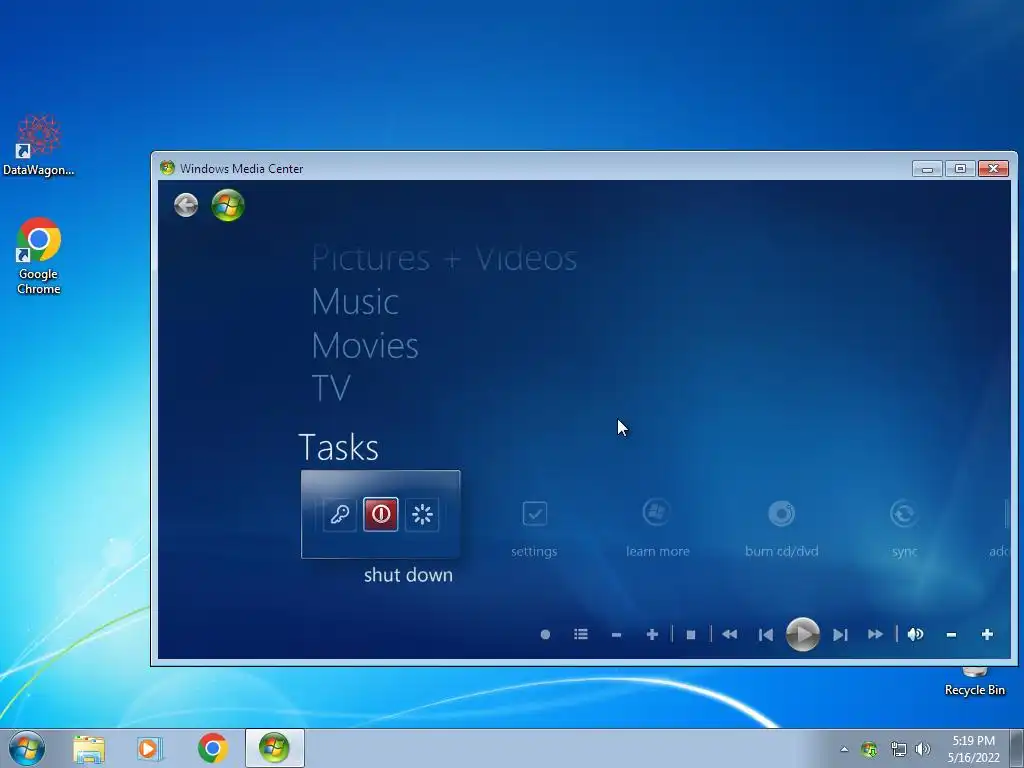The height and width of the screenshot is (768, 1024).
Task: Select the Recycle Bin desktop icon
Action: tap(974, 682)
